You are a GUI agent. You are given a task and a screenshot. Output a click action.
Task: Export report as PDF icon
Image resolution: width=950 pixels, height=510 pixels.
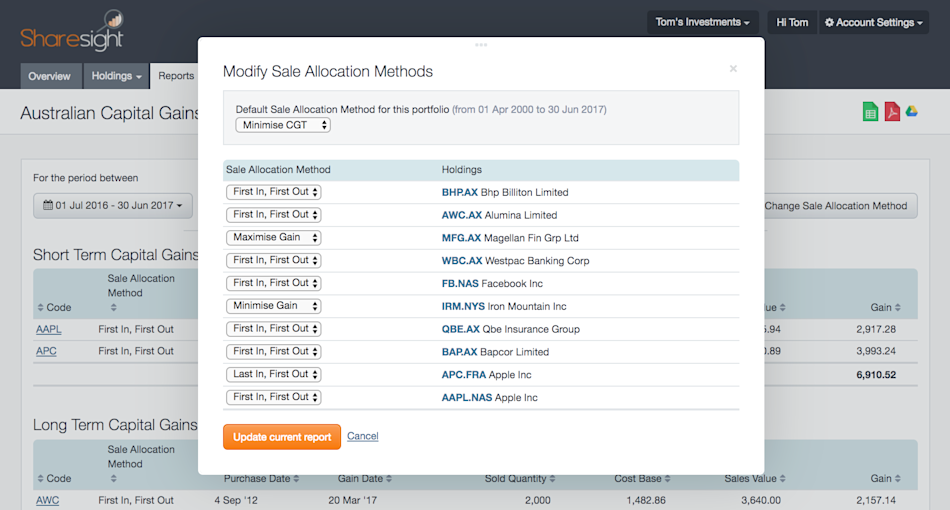coord(892,112)
